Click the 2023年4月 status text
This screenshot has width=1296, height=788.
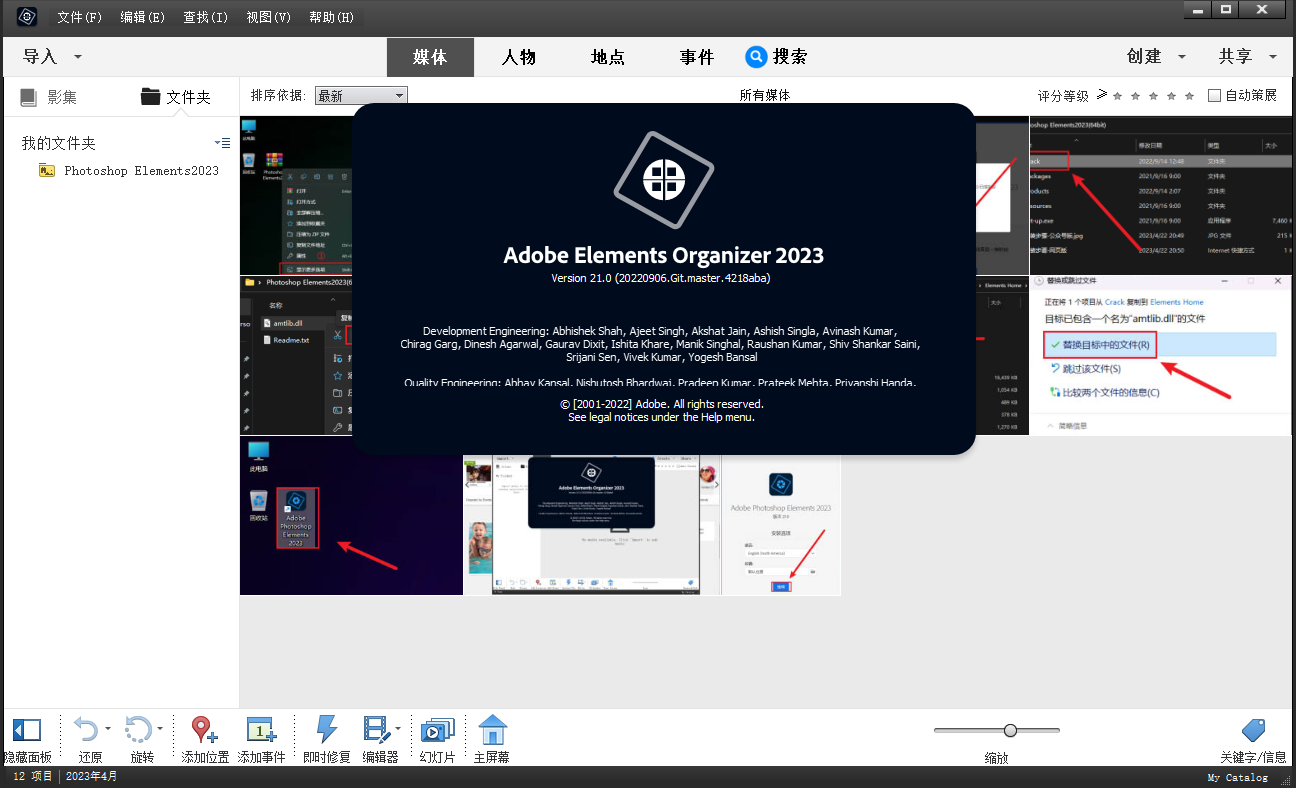(x=91, y=777)
